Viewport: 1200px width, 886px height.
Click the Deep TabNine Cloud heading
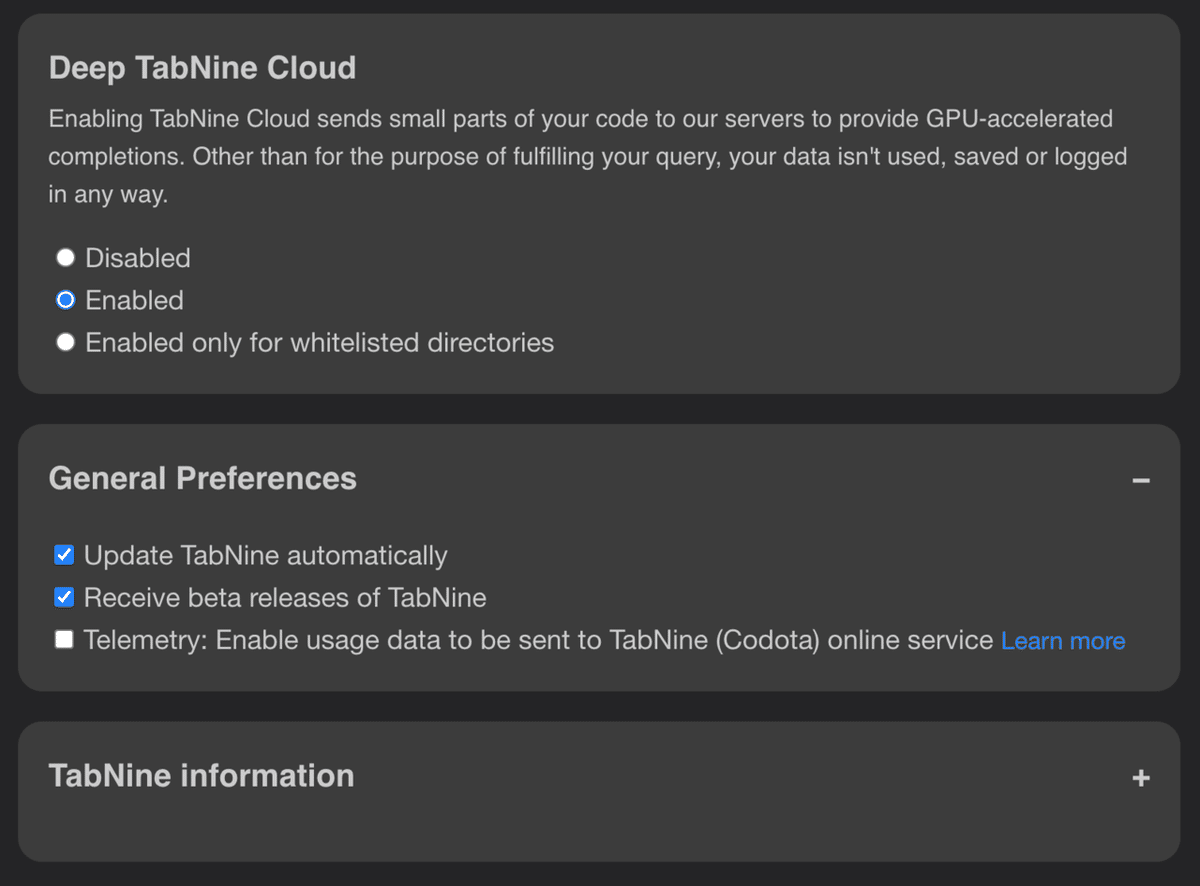pos(202,68)
